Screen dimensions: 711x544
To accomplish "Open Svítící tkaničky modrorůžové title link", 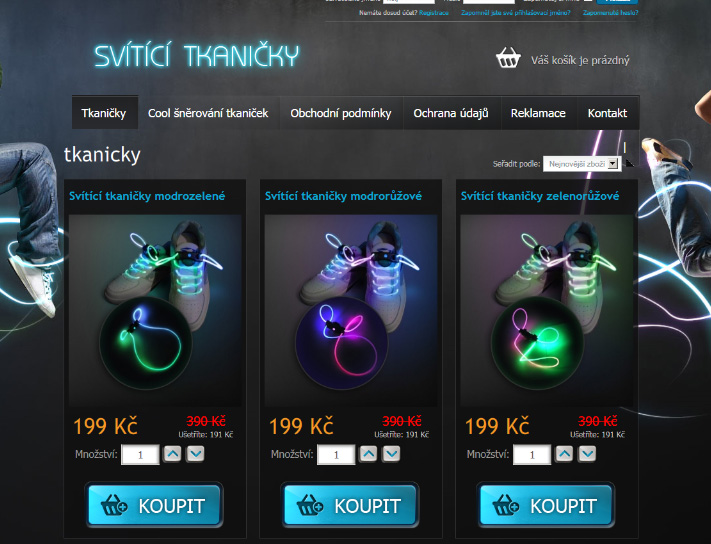I will (x=343, y=196).
